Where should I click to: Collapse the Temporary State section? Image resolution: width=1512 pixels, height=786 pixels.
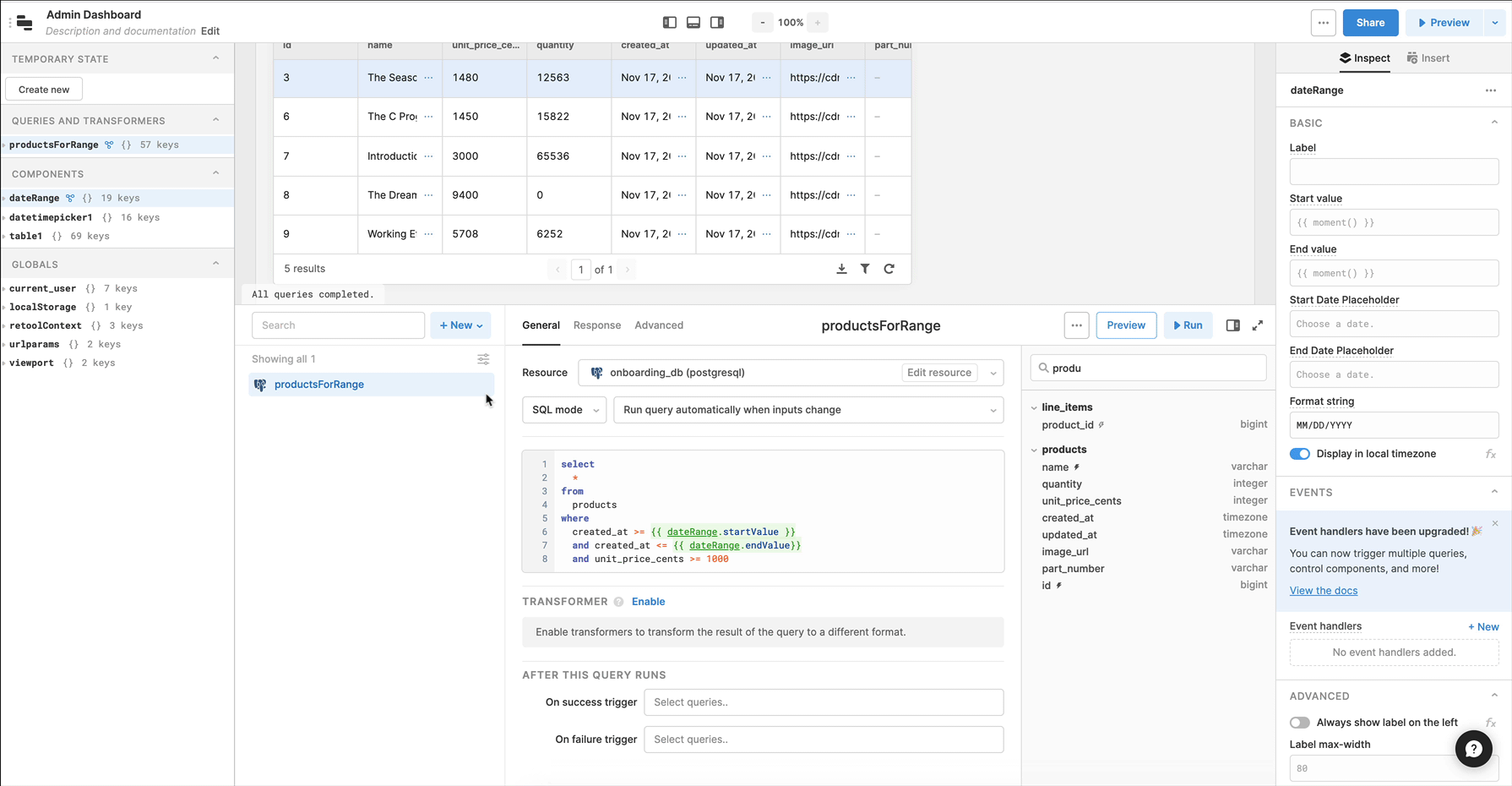[215, 58]
